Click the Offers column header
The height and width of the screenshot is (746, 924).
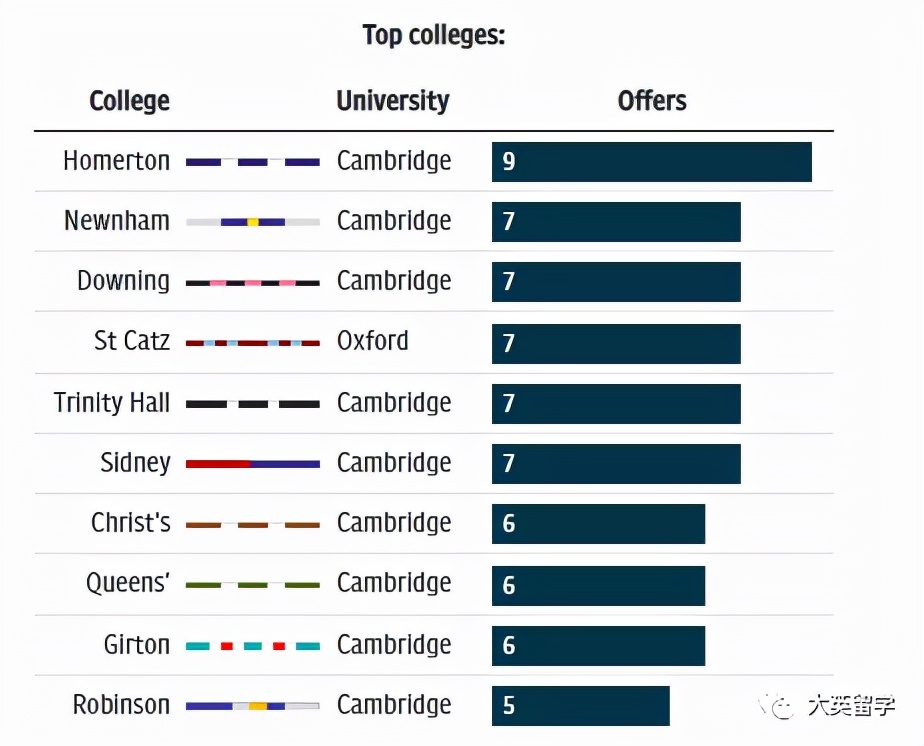652,101
